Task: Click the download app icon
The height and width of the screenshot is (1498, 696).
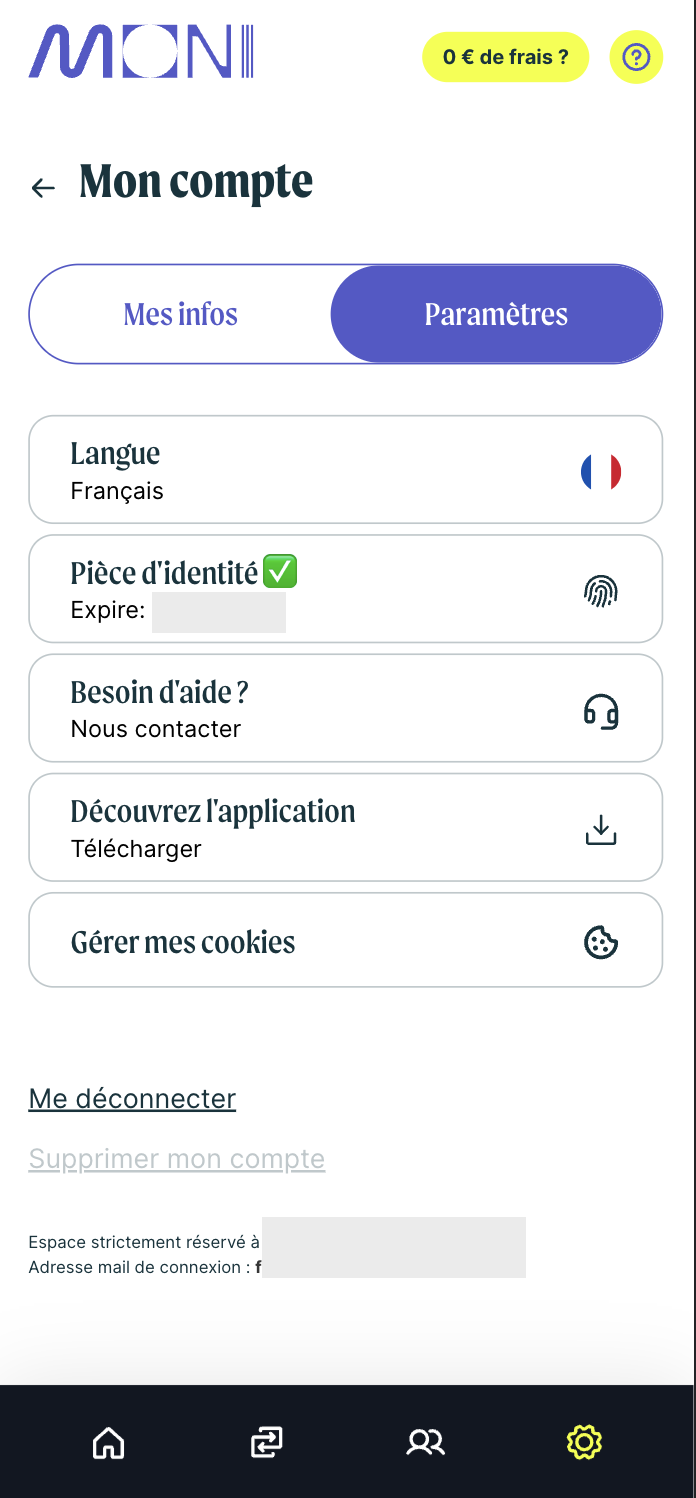Action: 601,830
